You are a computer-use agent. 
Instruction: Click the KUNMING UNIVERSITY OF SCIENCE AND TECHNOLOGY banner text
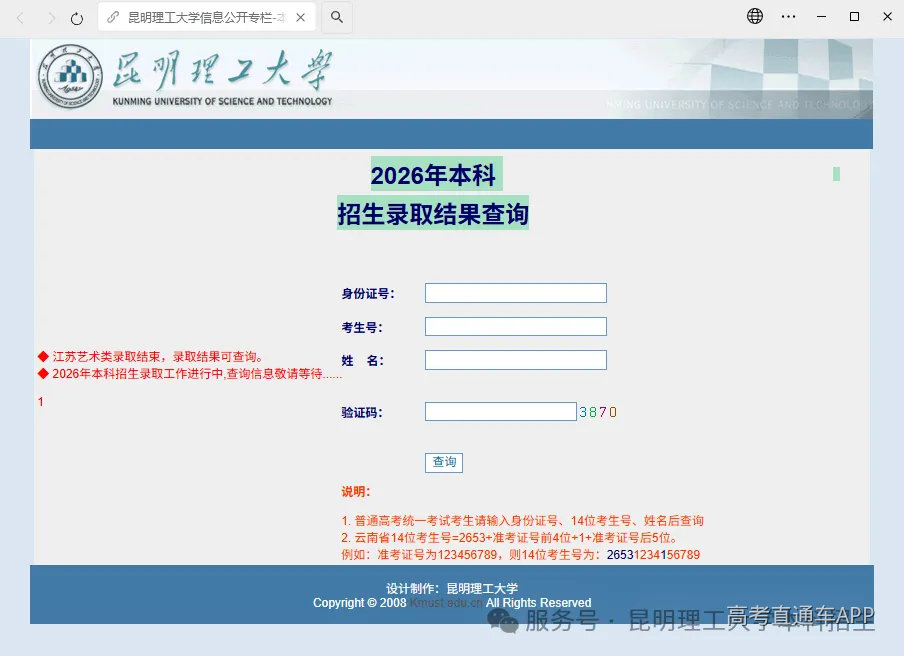click(223, 101)
